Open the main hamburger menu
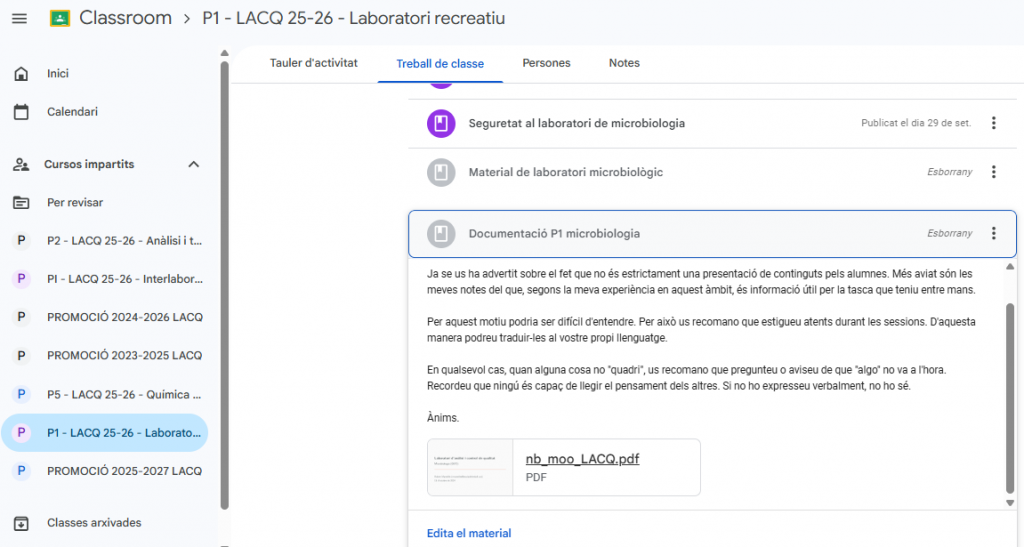The height and width of the screenshot is (547, 1024). [19, 18]
